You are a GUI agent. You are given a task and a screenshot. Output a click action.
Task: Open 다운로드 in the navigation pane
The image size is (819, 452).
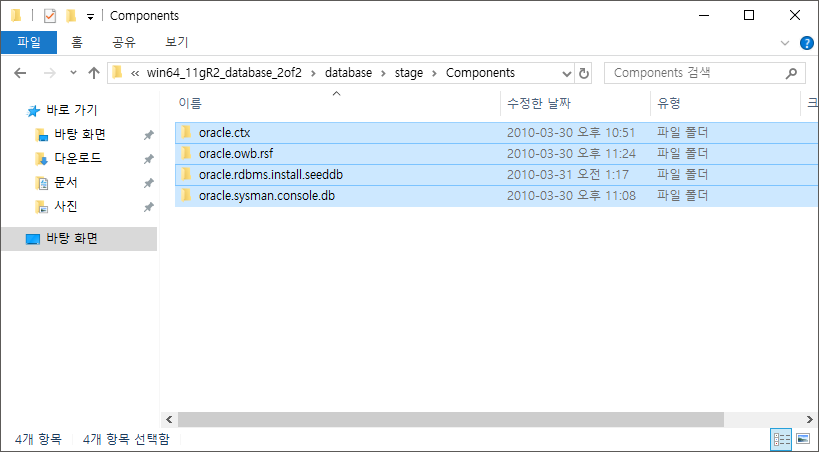point(78,158)
